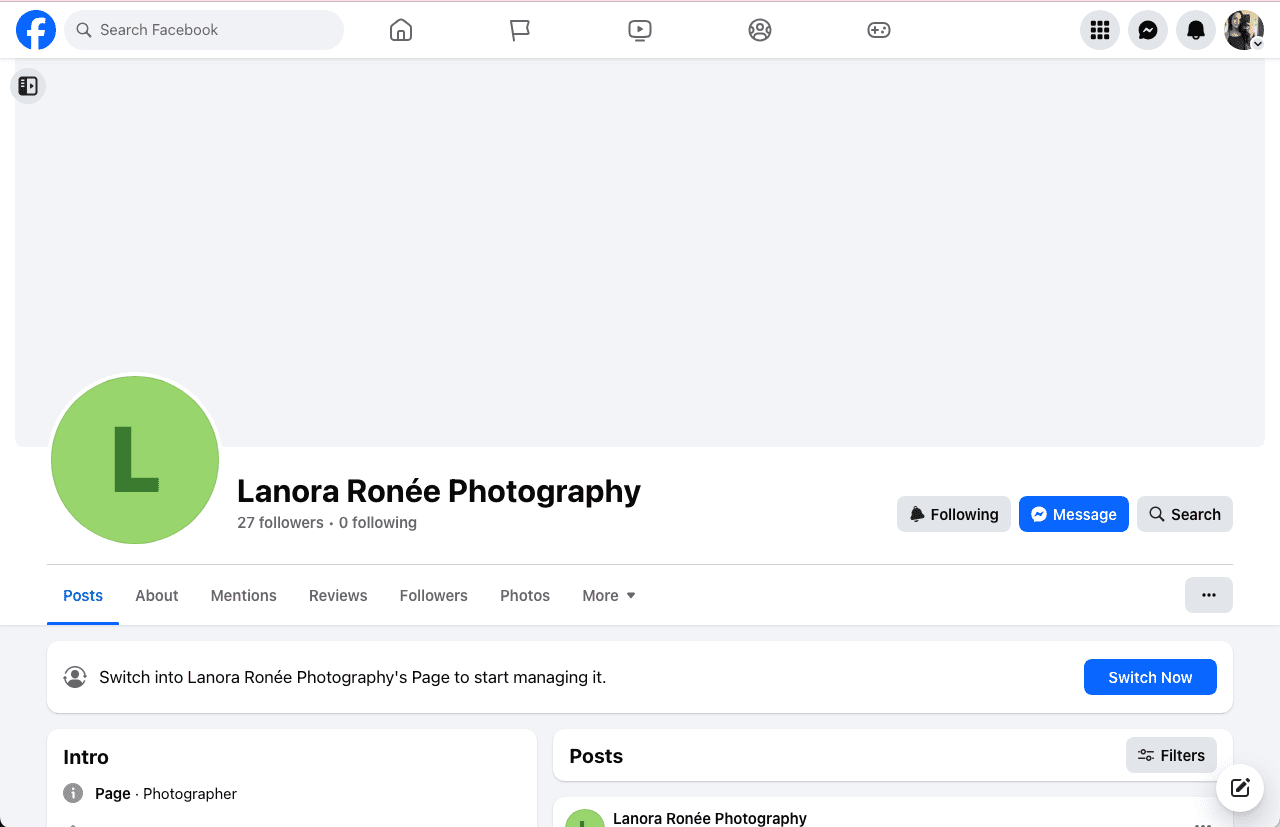This screenshot has height=827, width=1280.
Task: Open the Messenger icon in top bar
Action: [x=1148, y=30]
